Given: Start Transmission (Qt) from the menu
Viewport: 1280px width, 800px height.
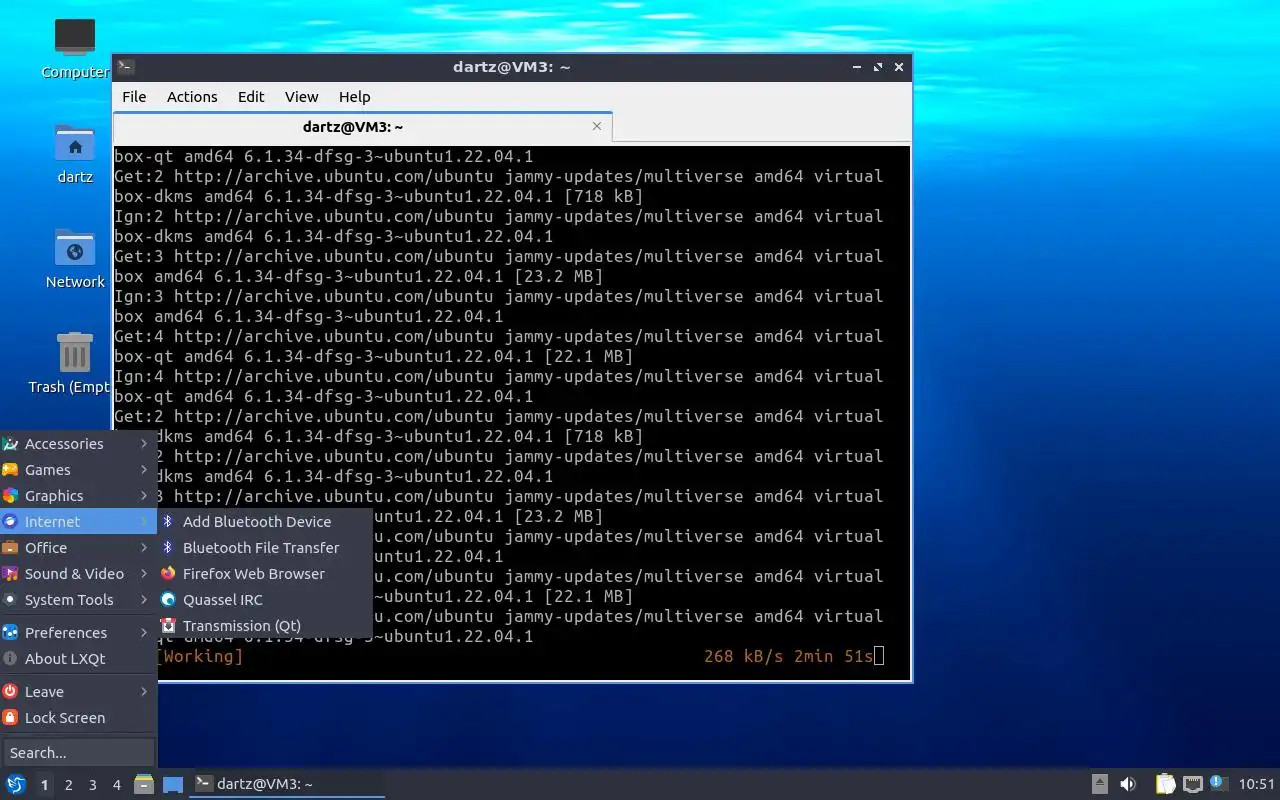Looking at the screenshot, I should (x=265, y=626).
